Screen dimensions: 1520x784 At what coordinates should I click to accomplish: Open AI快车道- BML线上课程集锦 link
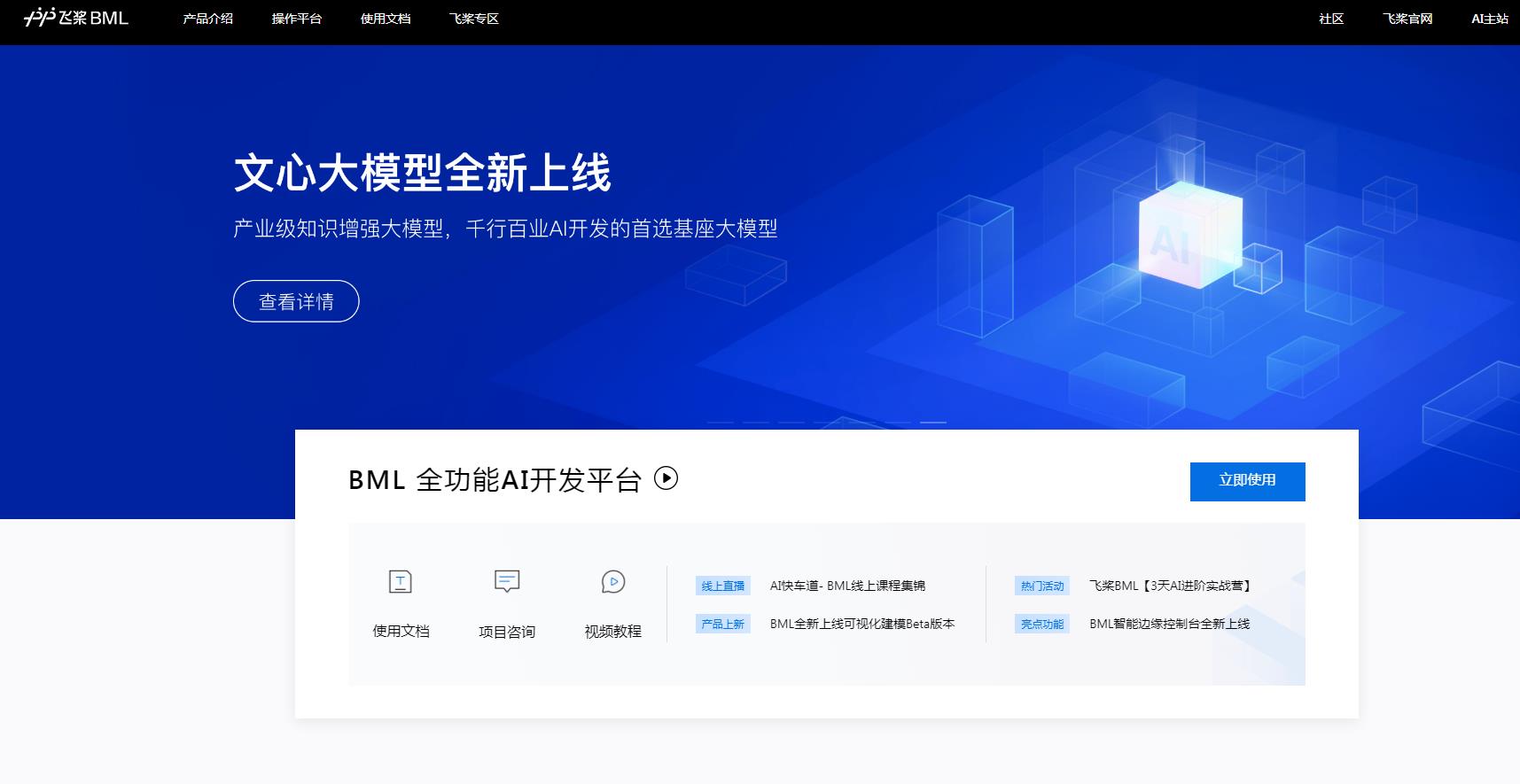pyautogui.click(x=847, y=586)
